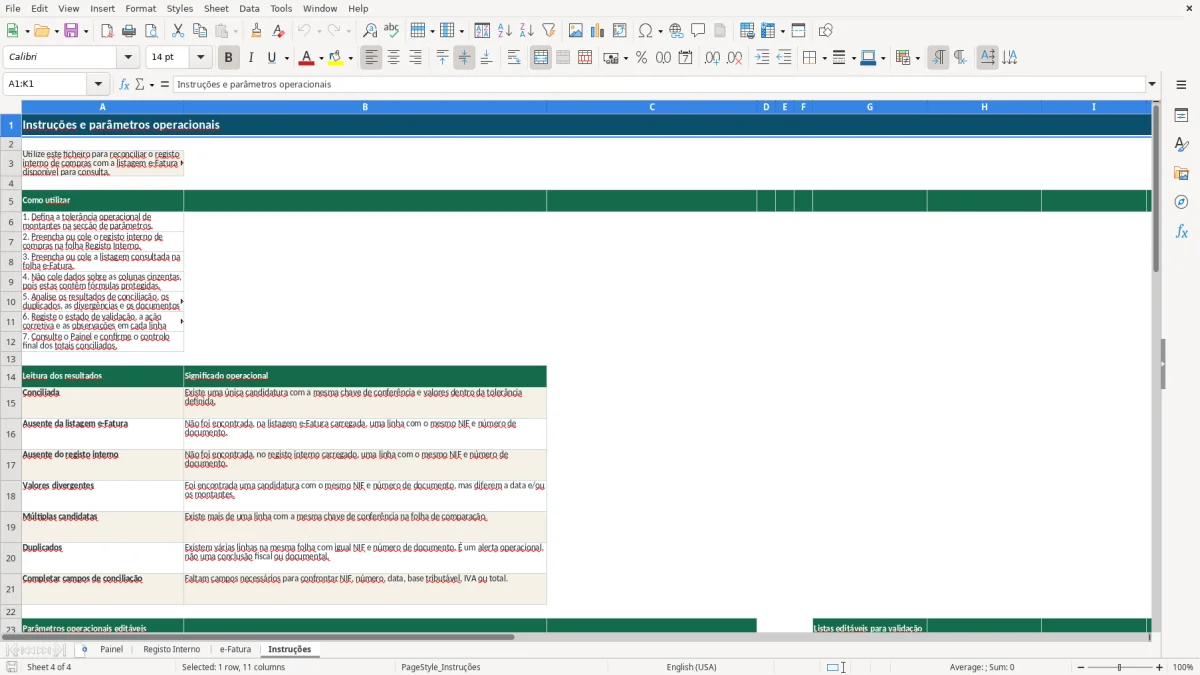Toggle Center Horizontally alignment
The width and height of the screenshot is (1200, 675).
pos(393,58)
